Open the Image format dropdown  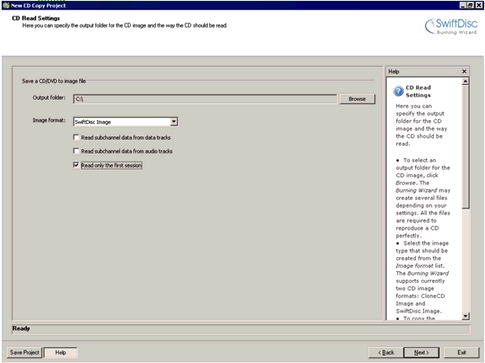tap(174, 122)
